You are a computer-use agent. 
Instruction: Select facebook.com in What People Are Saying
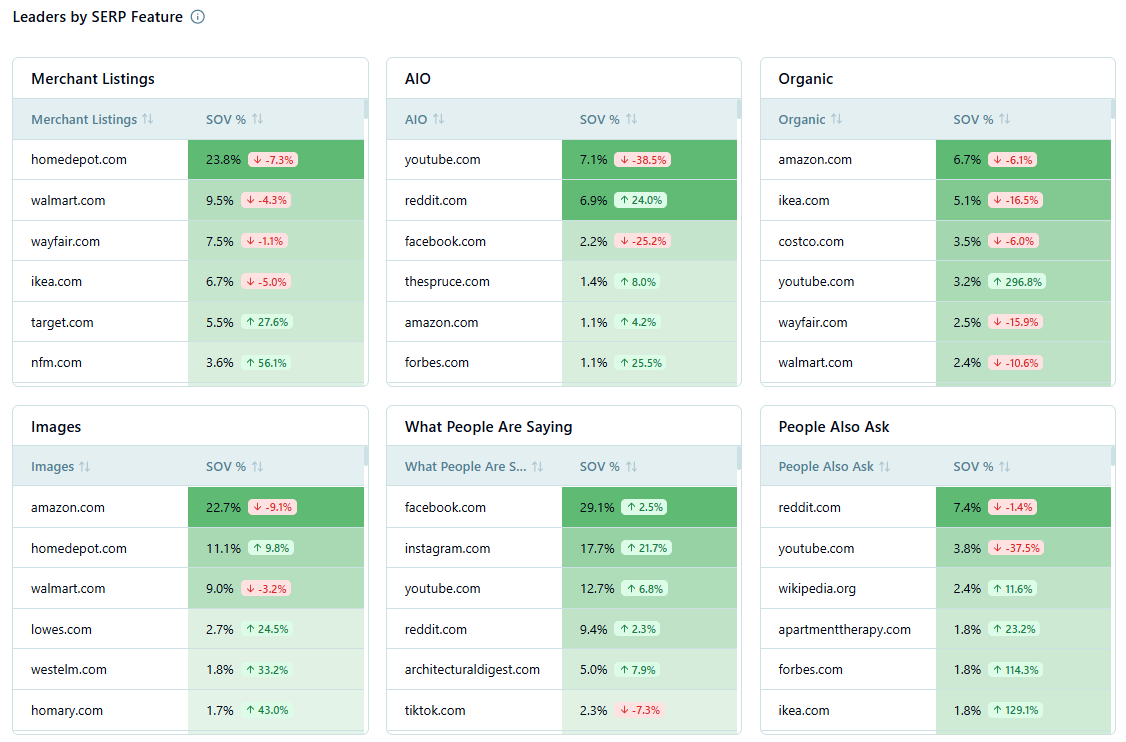(445, 507)
